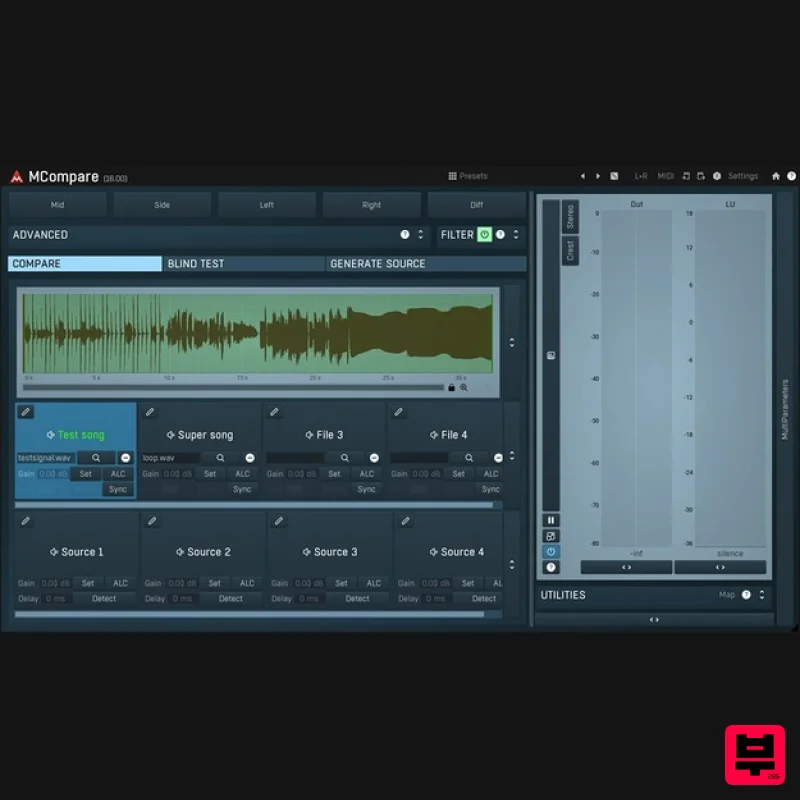Click the testsignal.wav filename field
Image resolution: width=800 pixels, height=800 pixels.
pyautogui.click(x=45, y=457)
